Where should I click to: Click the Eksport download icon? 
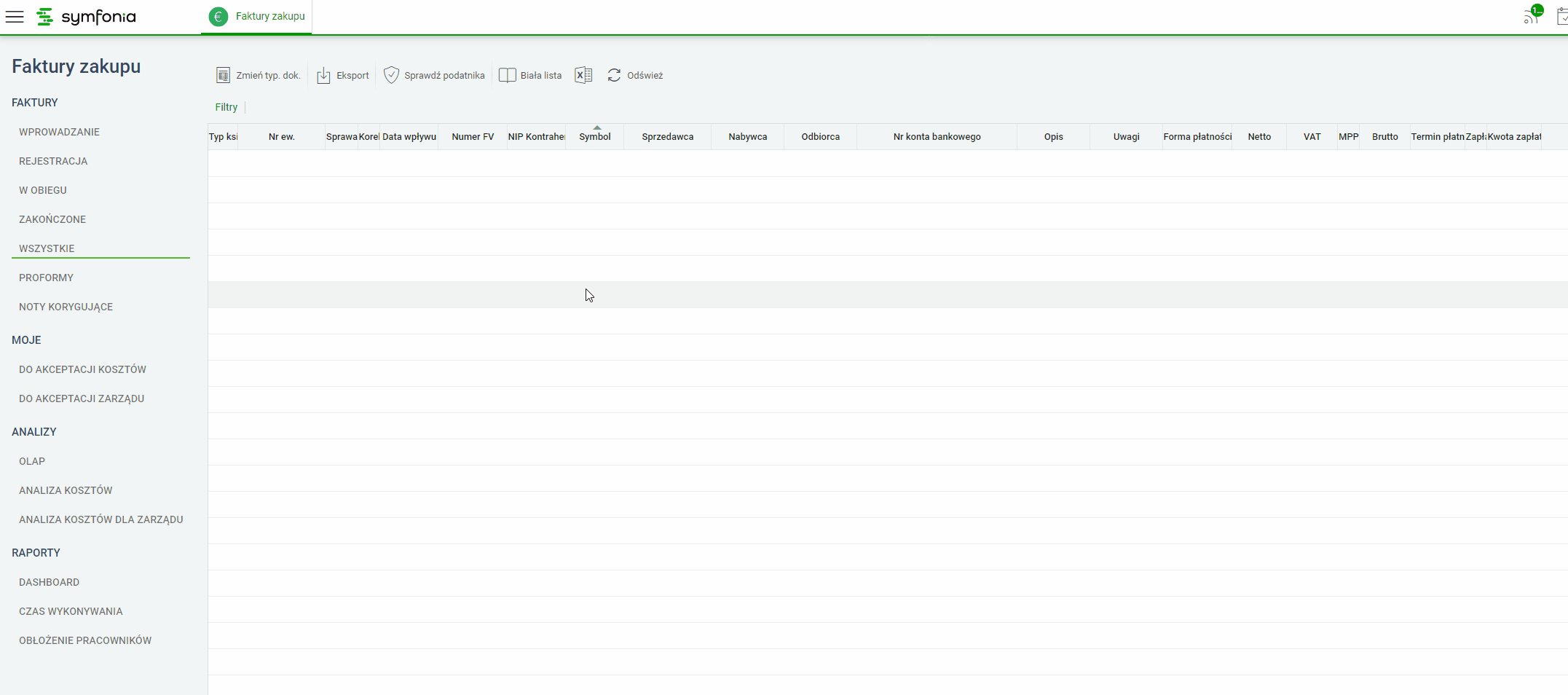(x=323, y=75)
